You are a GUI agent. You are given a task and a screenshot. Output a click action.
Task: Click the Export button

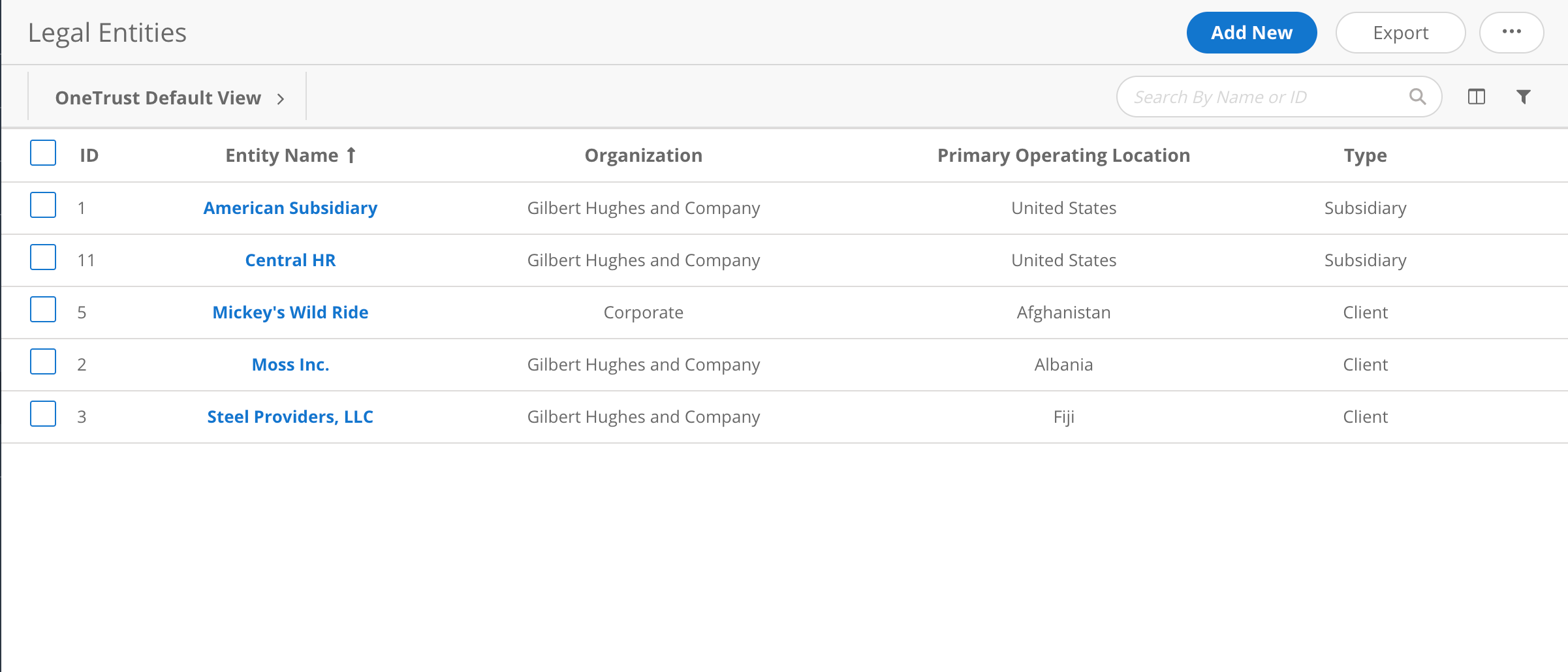point(1400,32)
